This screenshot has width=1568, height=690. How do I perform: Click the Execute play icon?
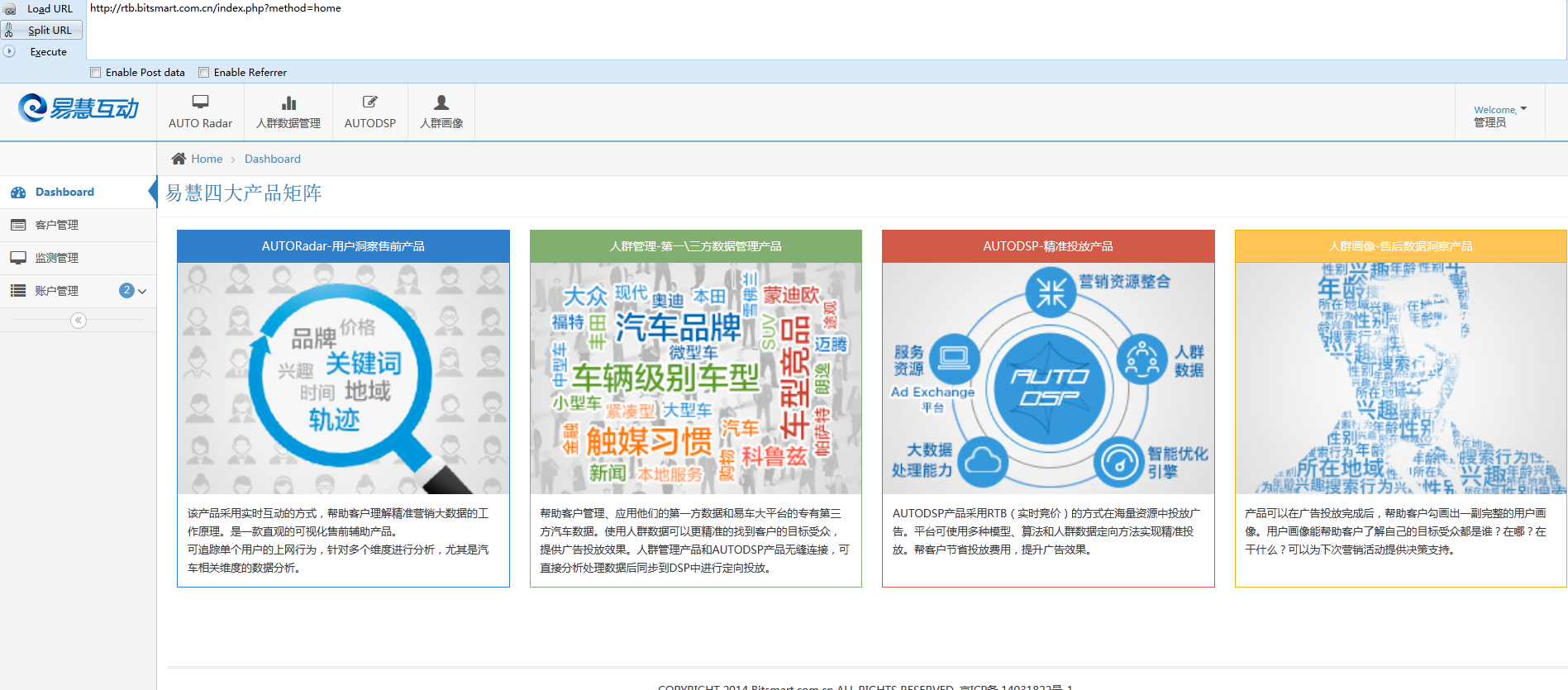point(9,51)
